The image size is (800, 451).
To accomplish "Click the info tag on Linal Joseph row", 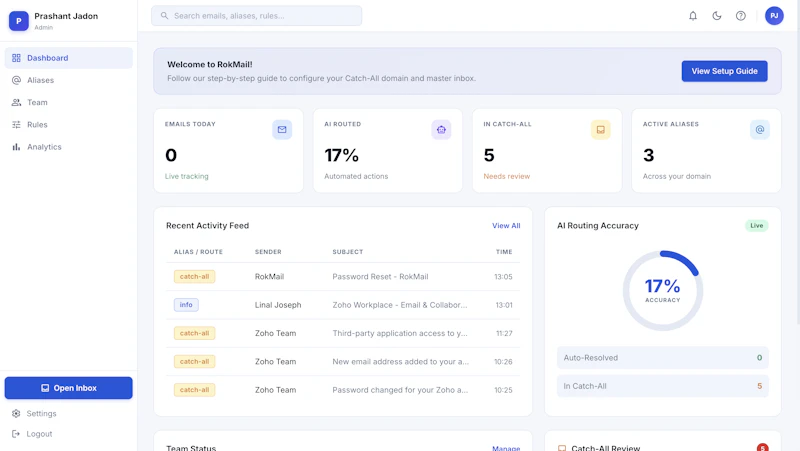I will (186, 305).
